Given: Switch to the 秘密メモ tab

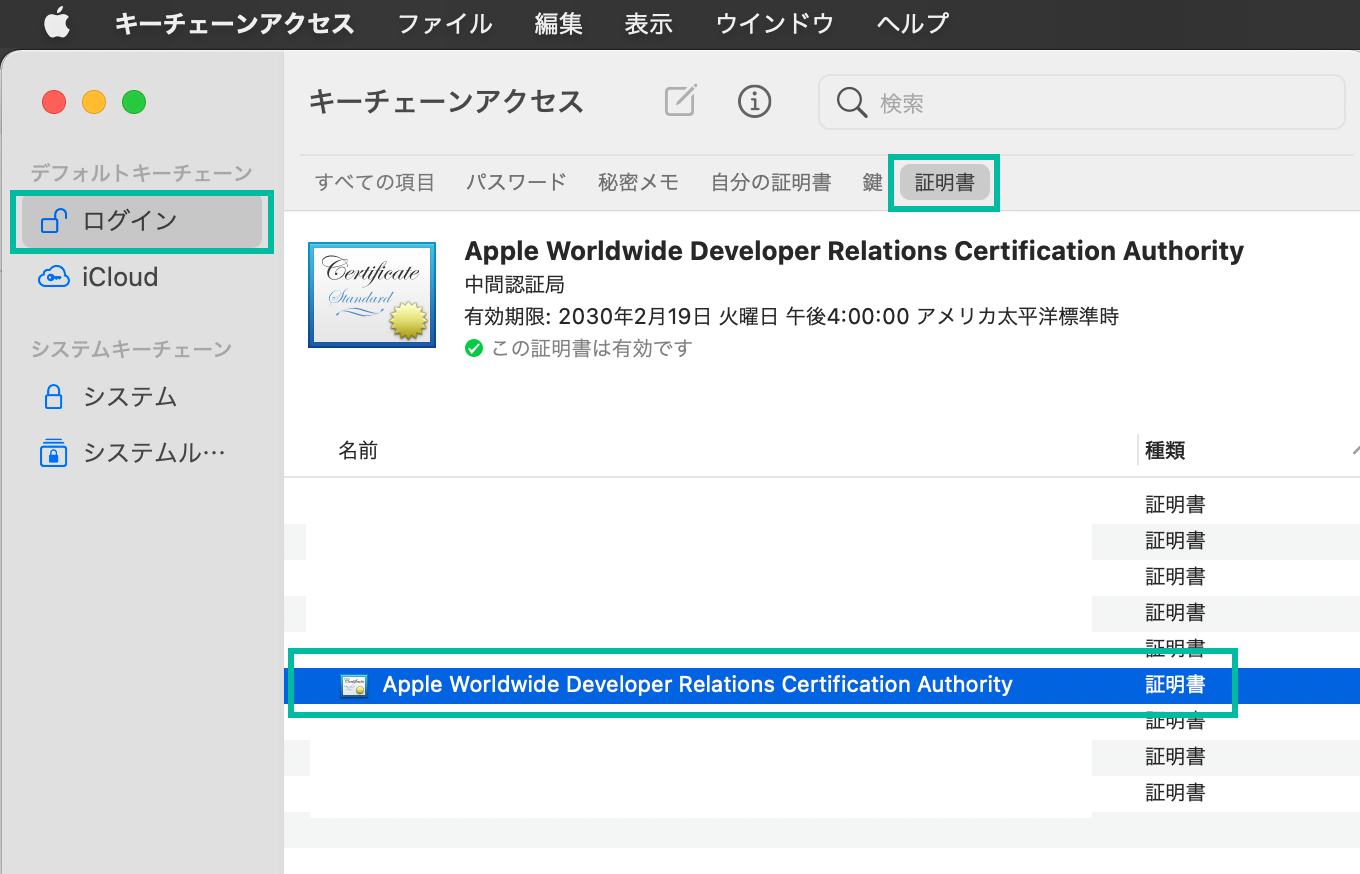Looking at the screenshot, I should pyautogui.click(x=639, y=182).
